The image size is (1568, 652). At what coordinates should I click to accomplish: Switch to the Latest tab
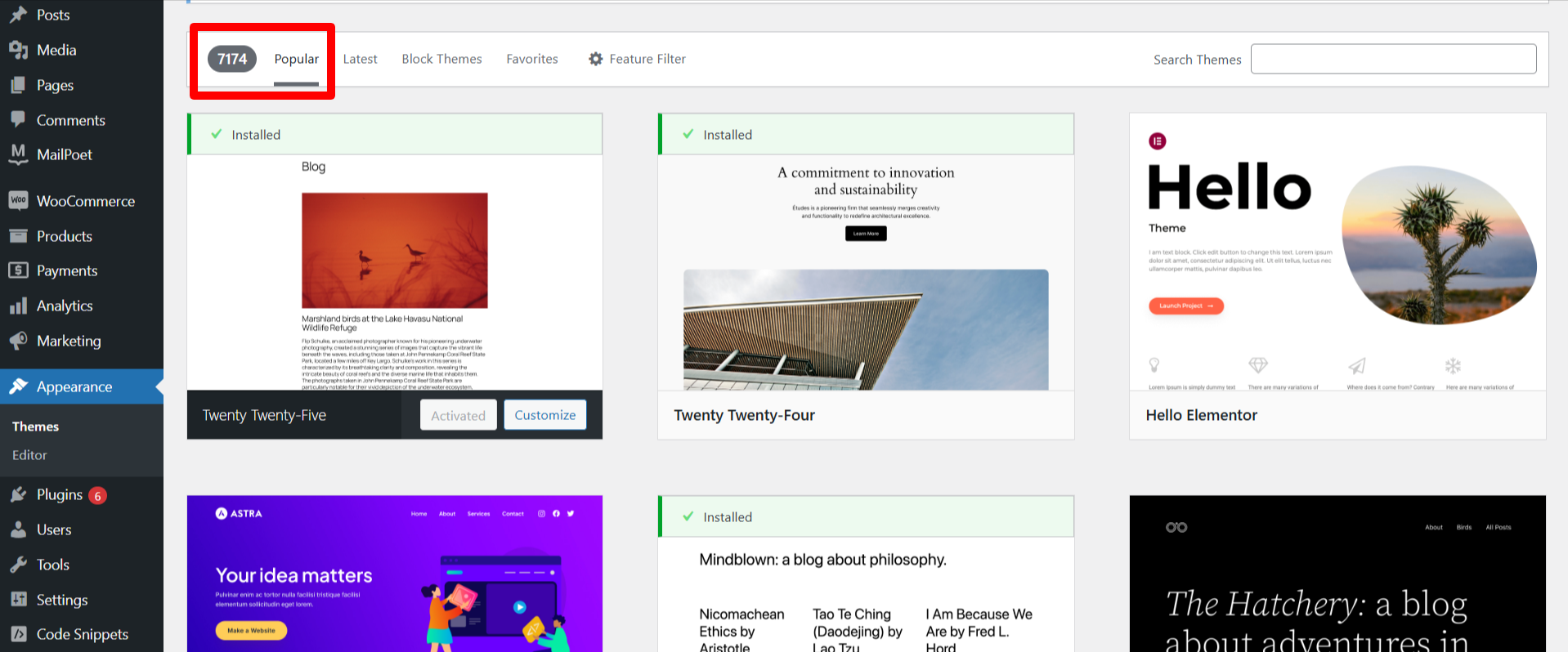tap(360, 59)
